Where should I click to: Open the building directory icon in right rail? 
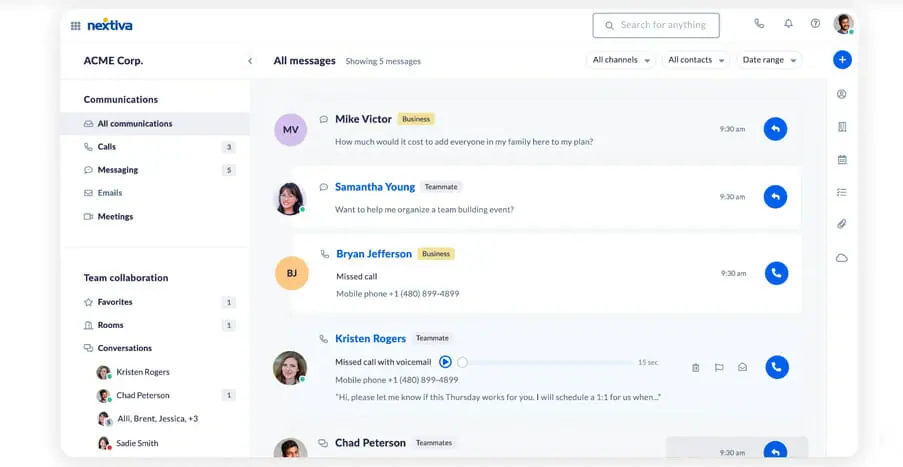pos(842,127)
